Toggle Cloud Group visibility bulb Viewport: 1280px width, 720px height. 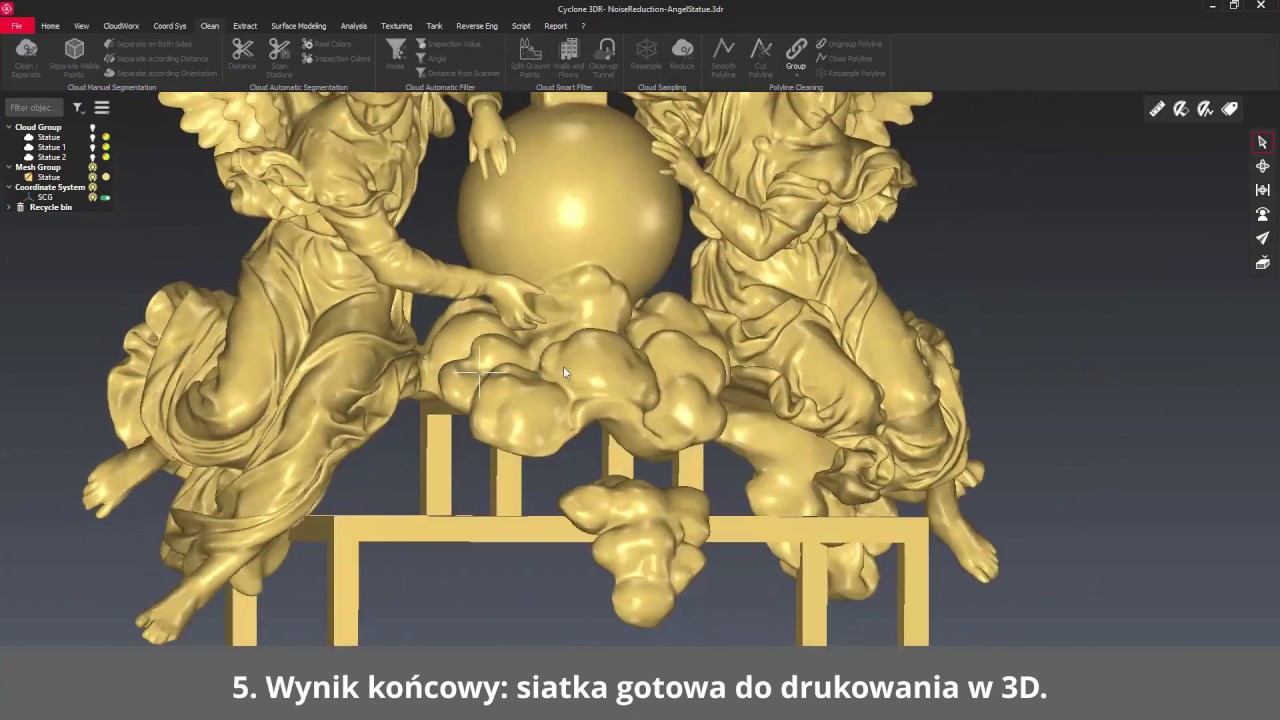click(93, 127)
